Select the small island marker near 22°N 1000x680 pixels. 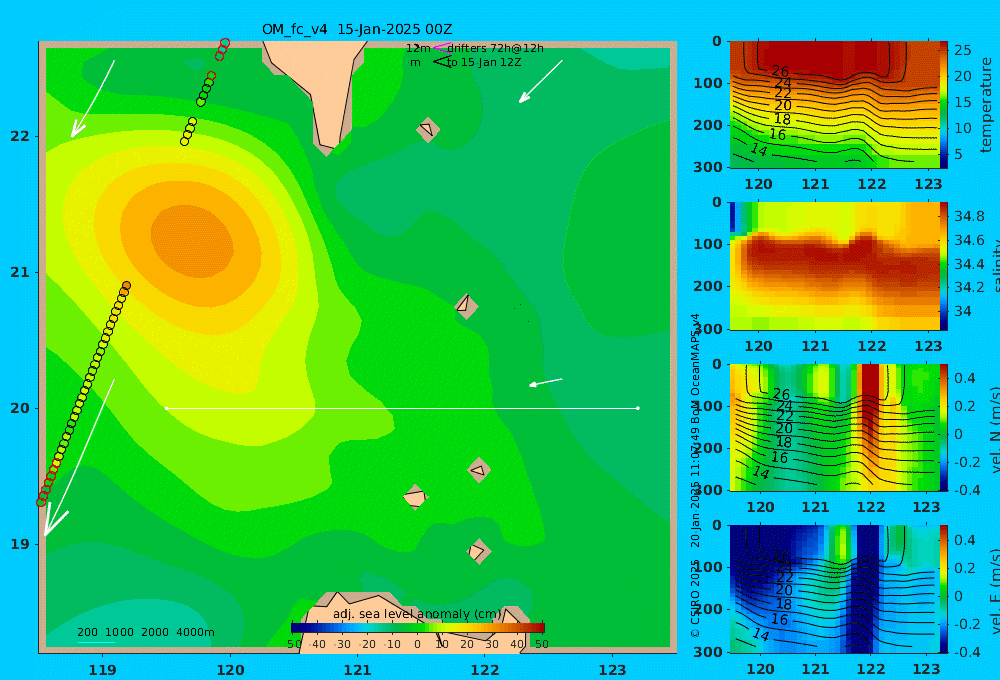(x=428, y=129)
